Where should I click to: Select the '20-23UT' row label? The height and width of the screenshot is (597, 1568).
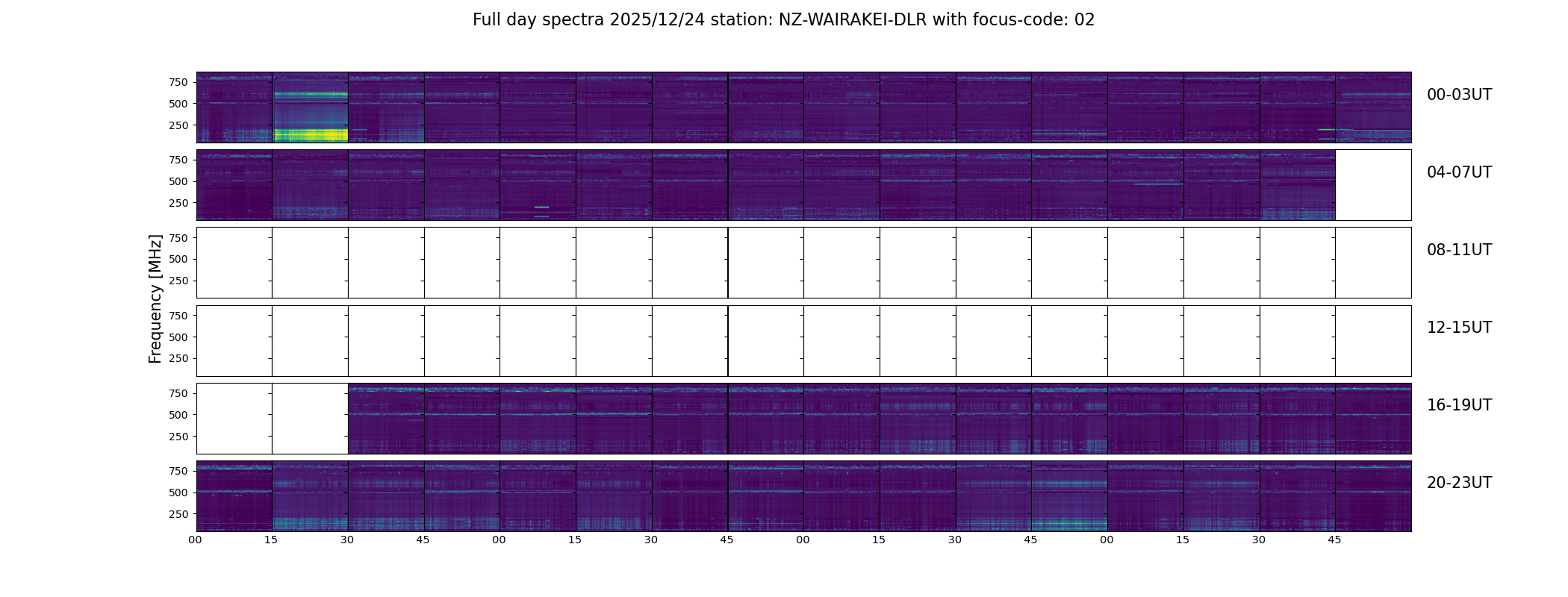pos(1459,483)
